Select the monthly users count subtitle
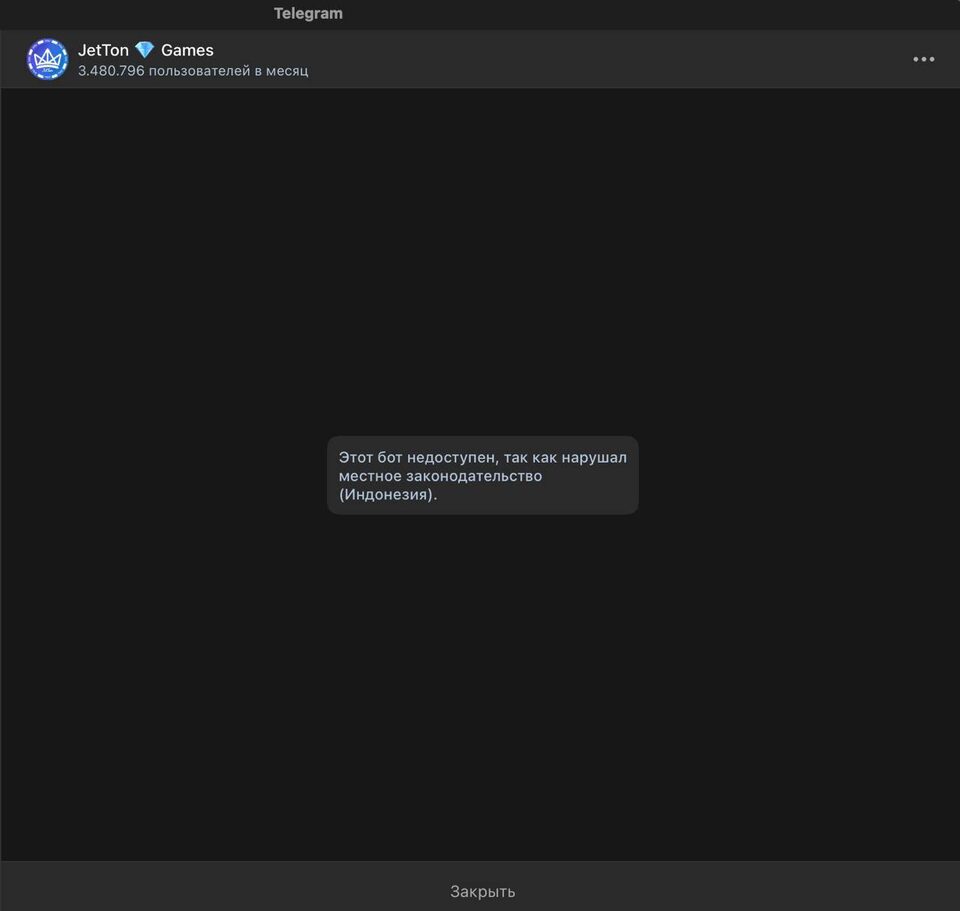960x911 pixels. [x=193, y=71]
